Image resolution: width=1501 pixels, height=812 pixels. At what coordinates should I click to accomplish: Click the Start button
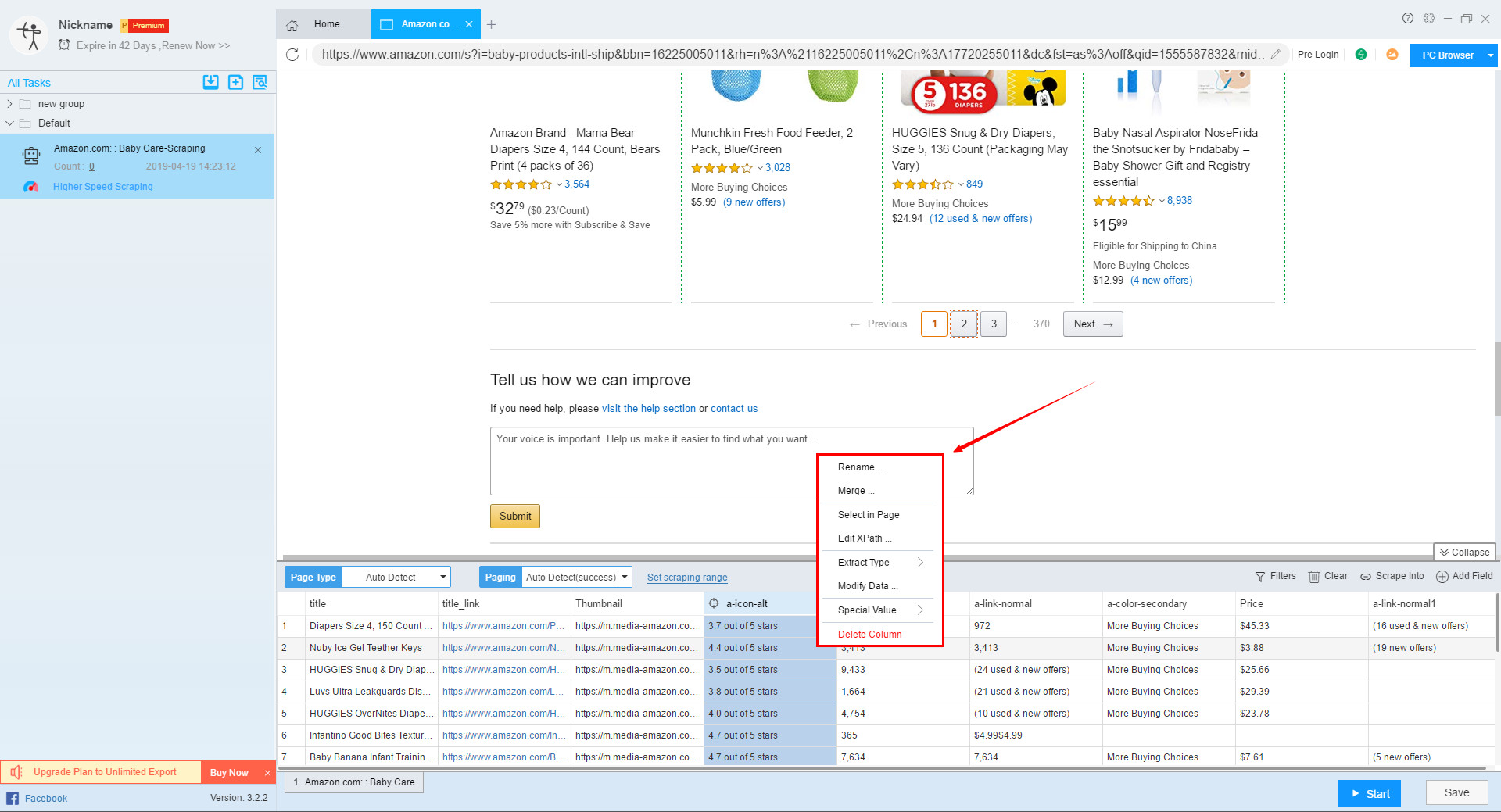1369,793
